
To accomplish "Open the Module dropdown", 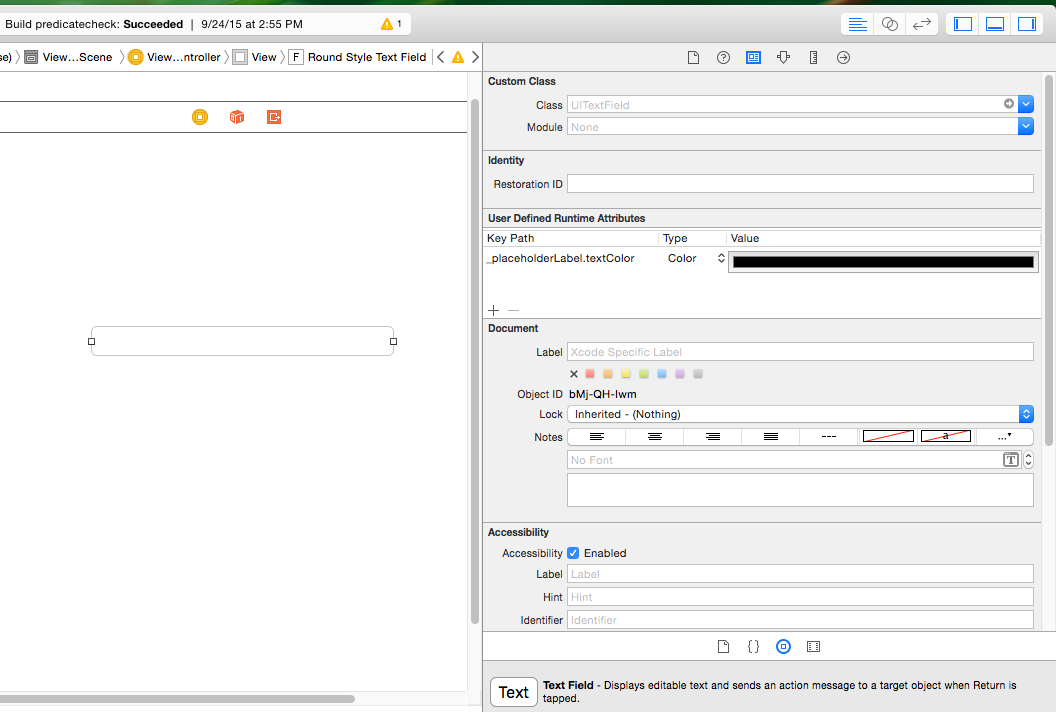I will click(1025, 127).
